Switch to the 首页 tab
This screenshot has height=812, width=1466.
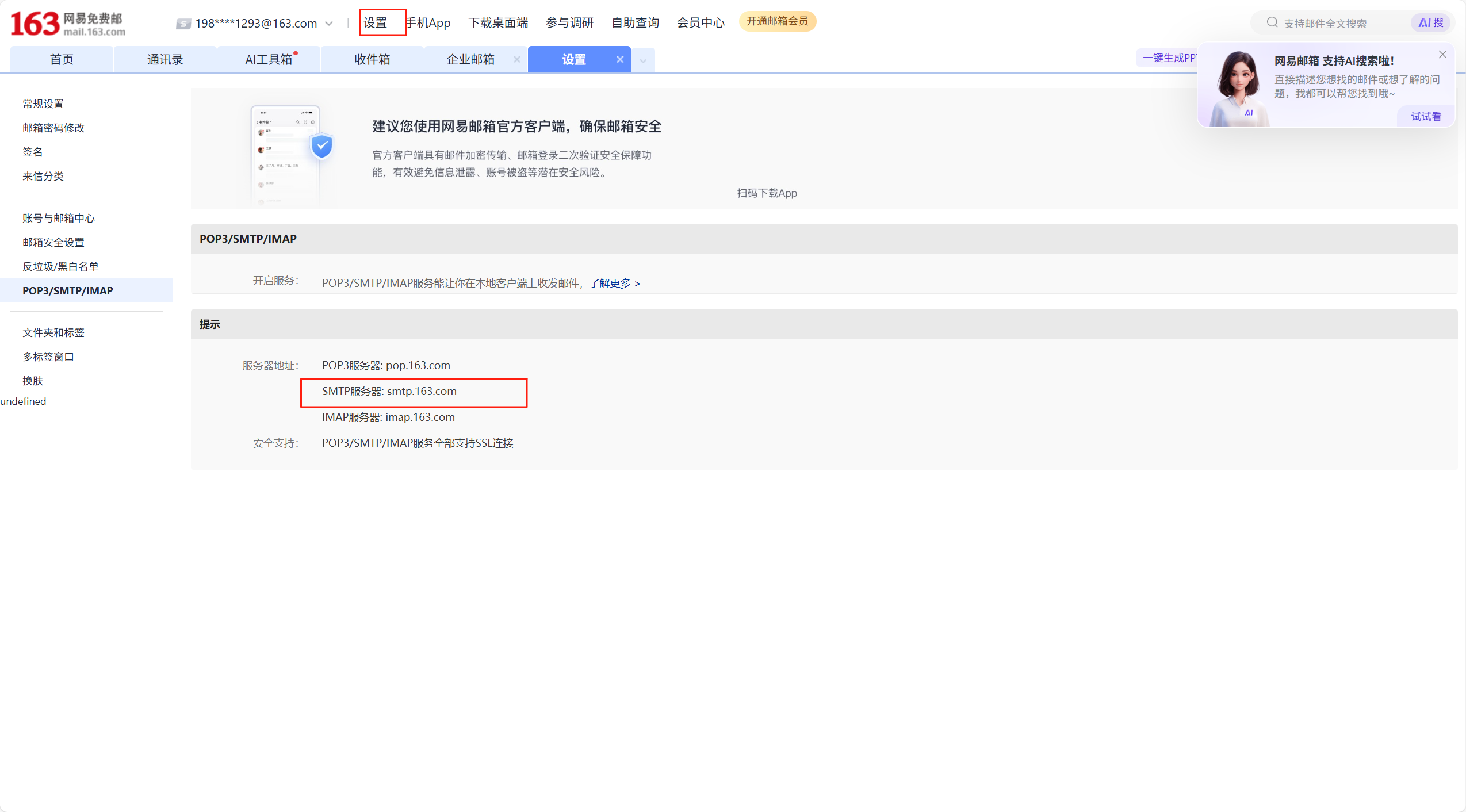tap(62, 59)
